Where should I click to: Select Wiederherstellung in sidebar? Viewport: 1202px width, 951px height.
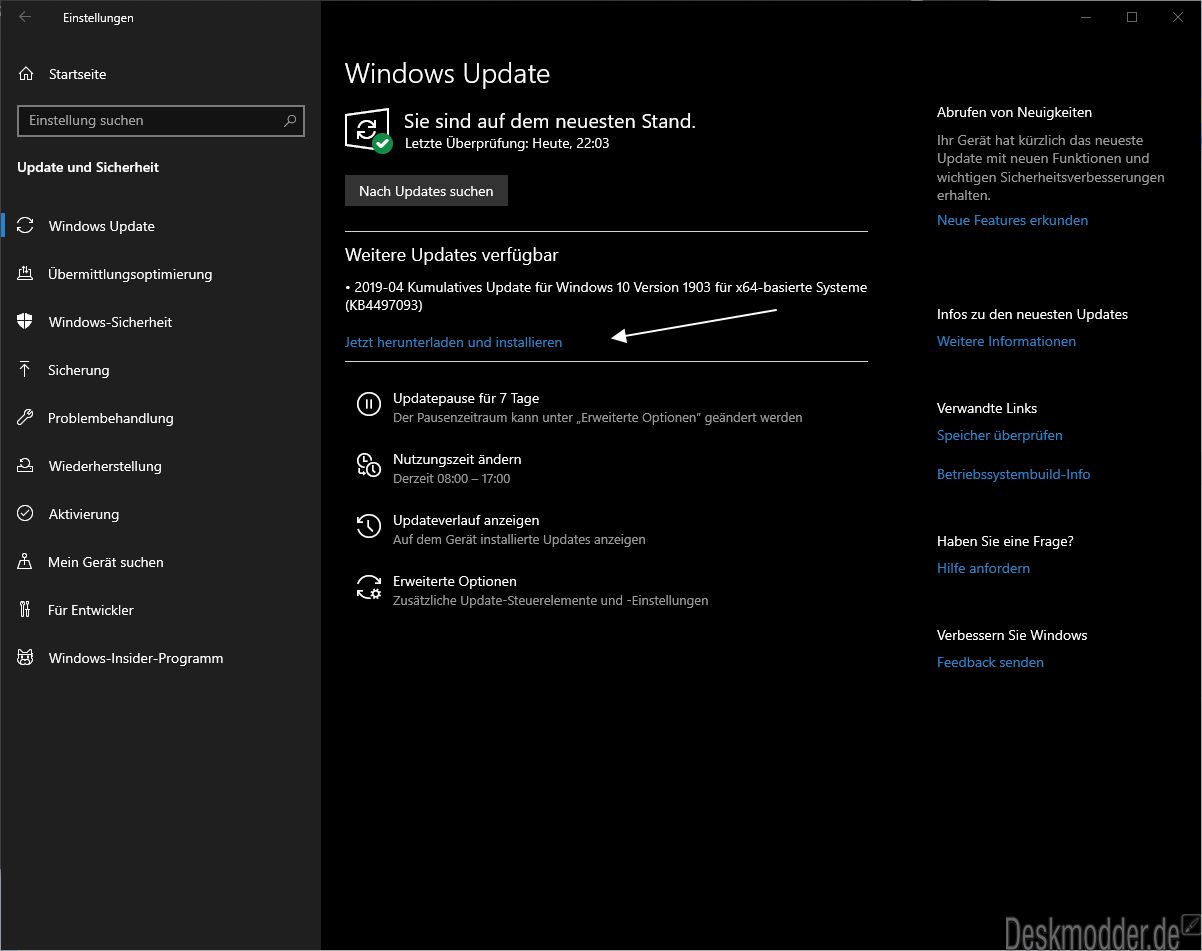pyautogui.click(x=160, y=466)
